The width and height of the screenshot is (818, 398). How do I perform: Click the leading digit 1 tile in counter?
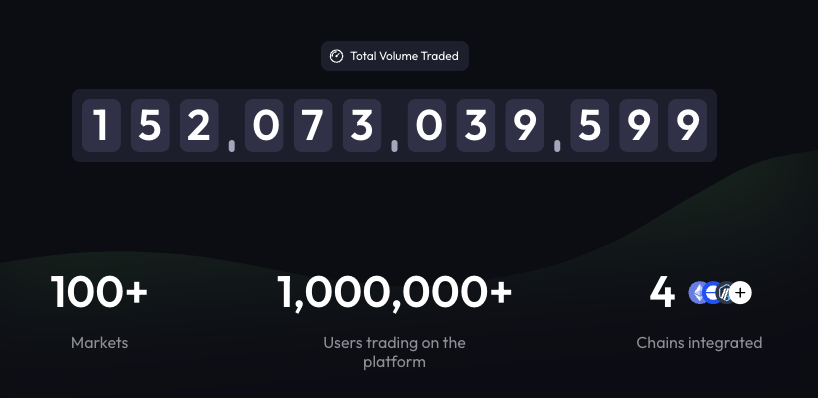[101, 125]
